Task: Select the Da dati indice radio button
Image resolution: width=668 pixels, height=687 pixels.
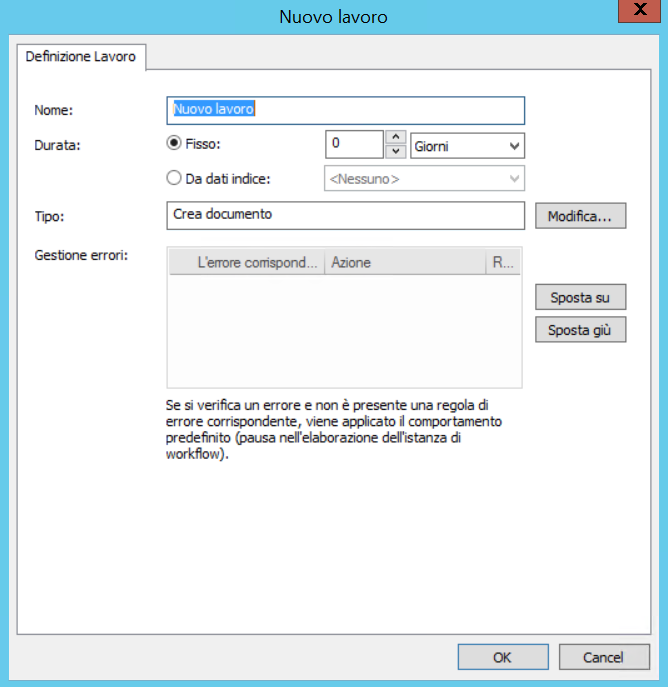Action: (174, 178)
